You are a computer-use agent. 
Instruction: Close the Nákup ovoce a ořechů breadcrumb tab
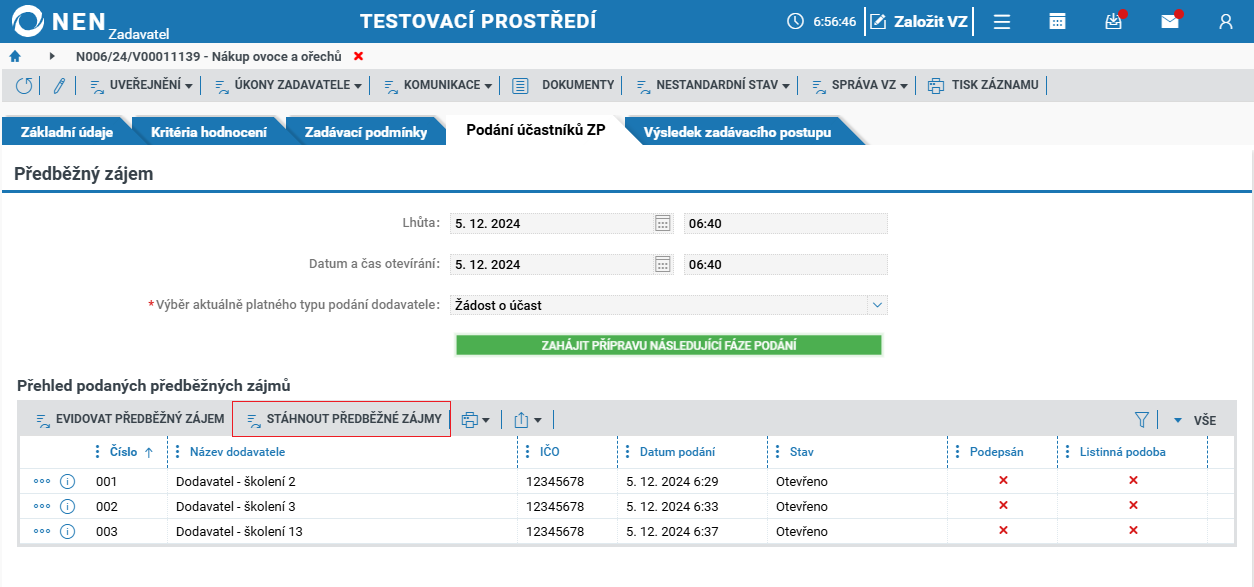click(x=359, y=56)
